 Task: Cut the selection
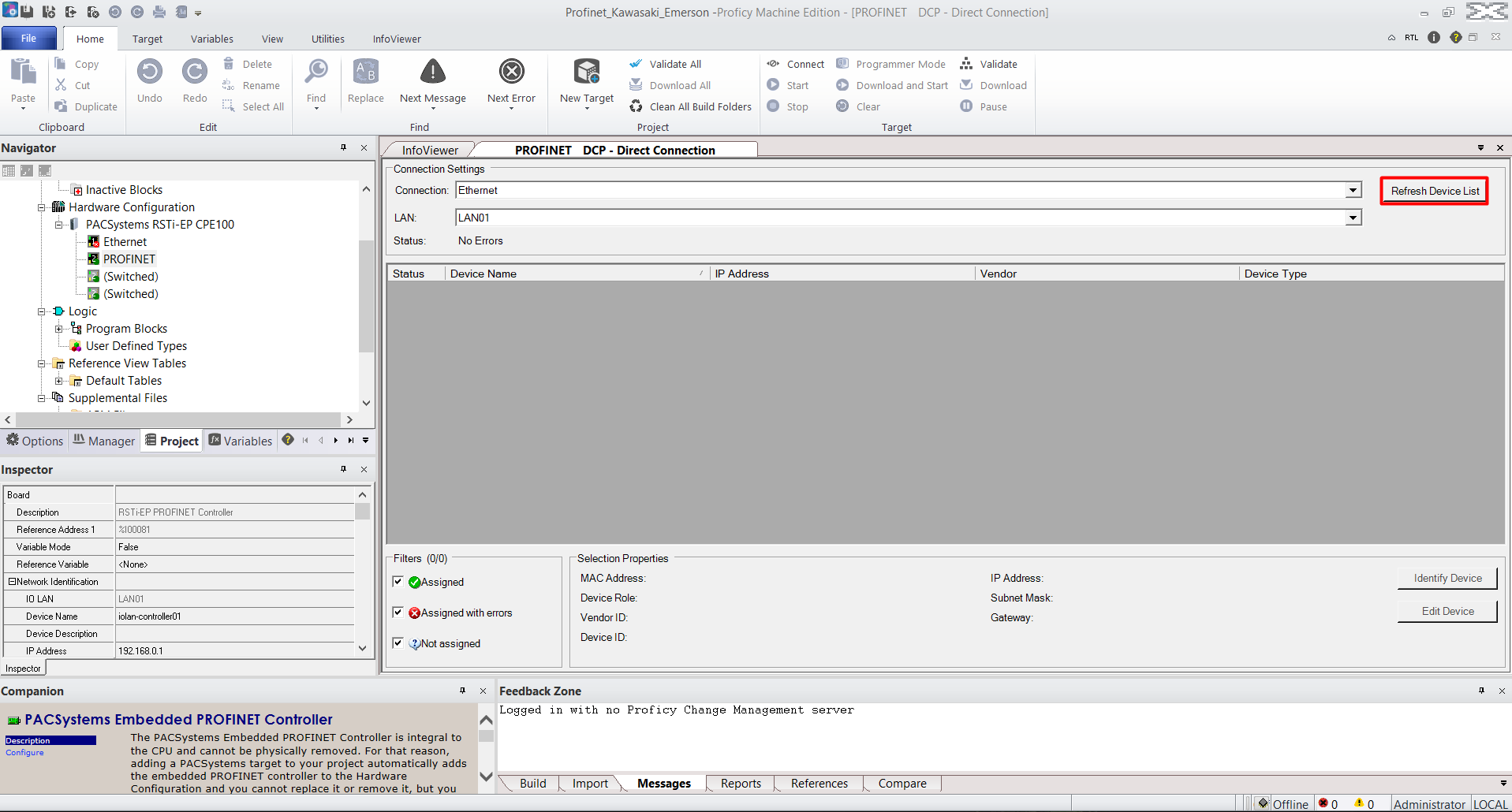[x=73, y=85]
